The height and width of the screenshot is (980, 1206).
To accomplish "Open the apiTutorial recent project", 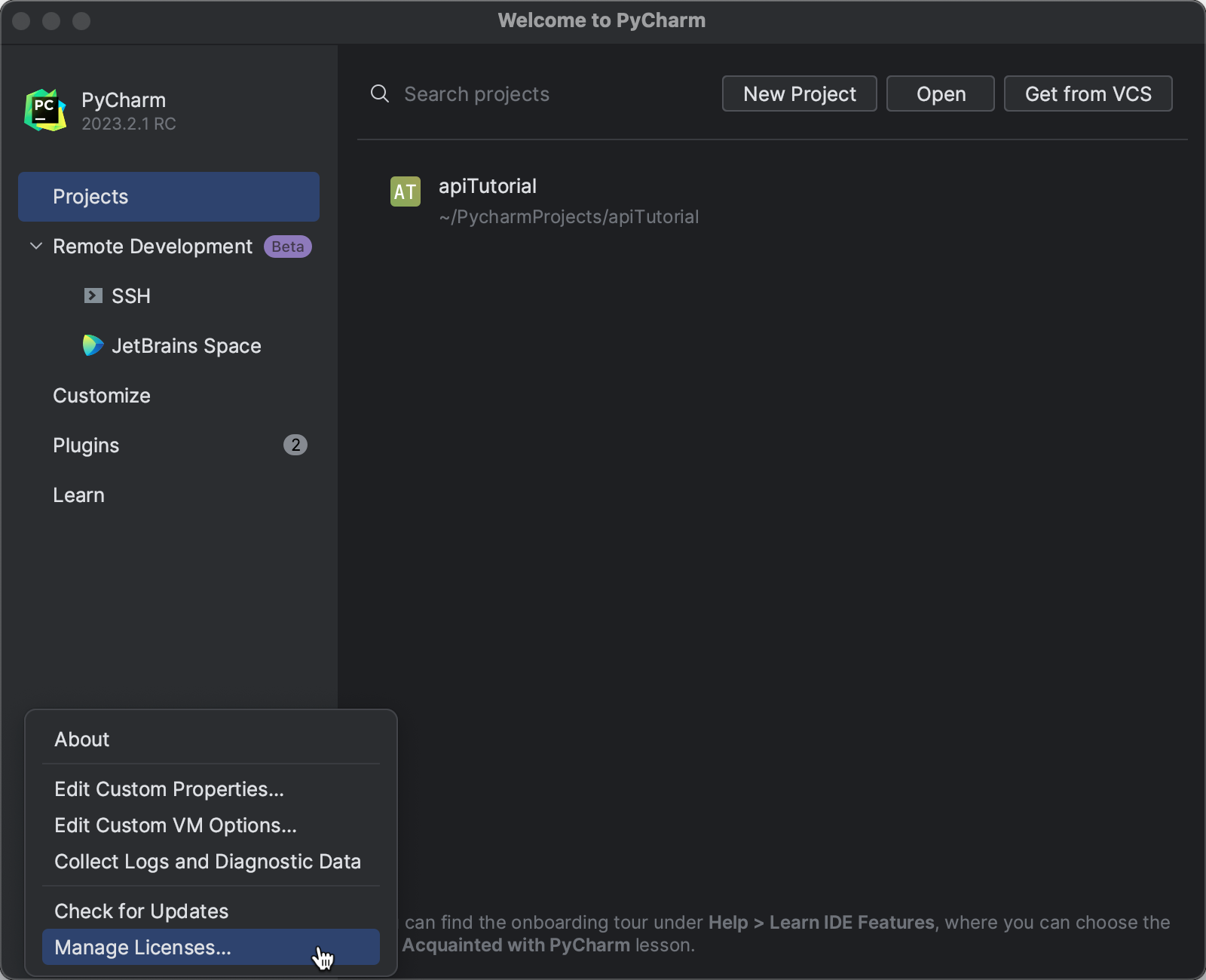I will [488, 185].
